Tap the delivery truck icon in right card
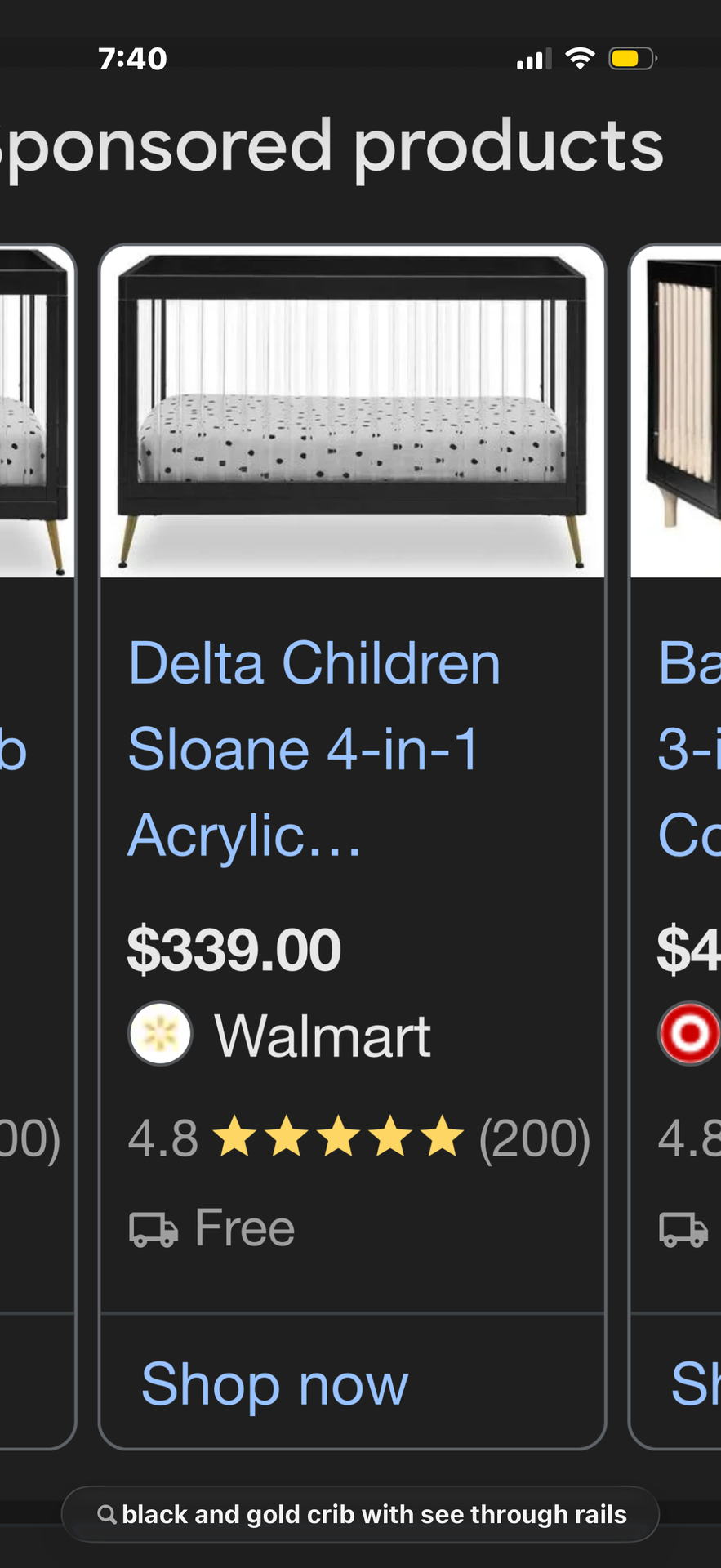The width and height of the screenshot is (721, 1568). (683, 1229)
